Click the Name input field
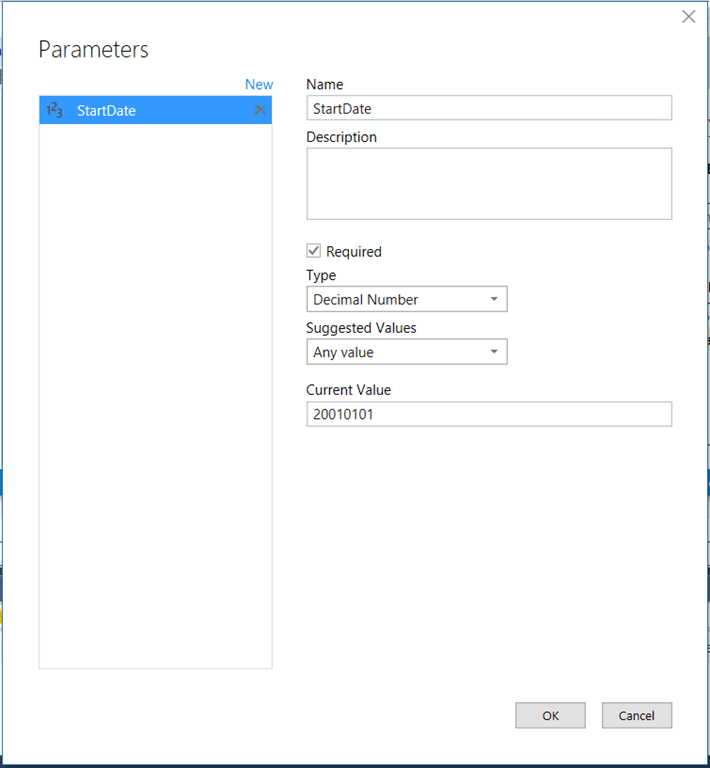The height and width of the screenshot is (768, 710). tap(489, 108)
